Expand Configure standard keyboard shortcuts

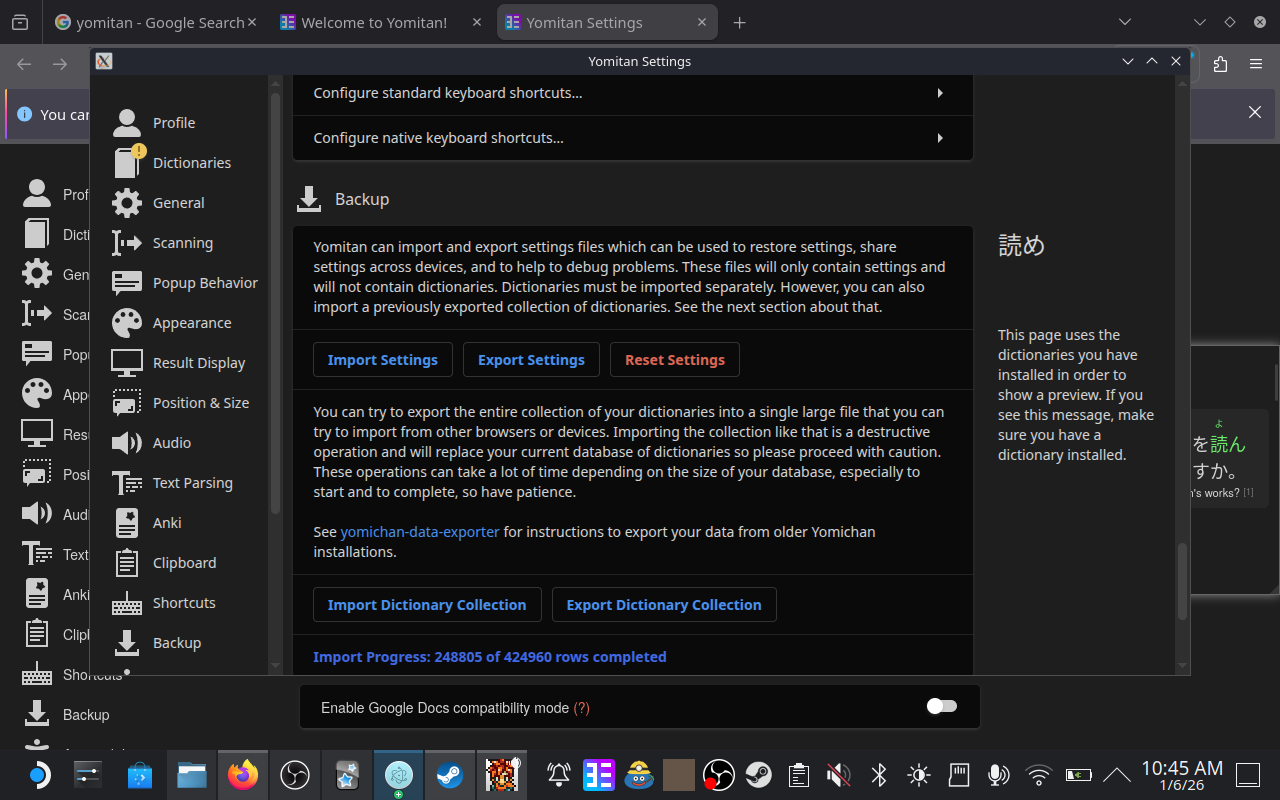coord(632,93)
